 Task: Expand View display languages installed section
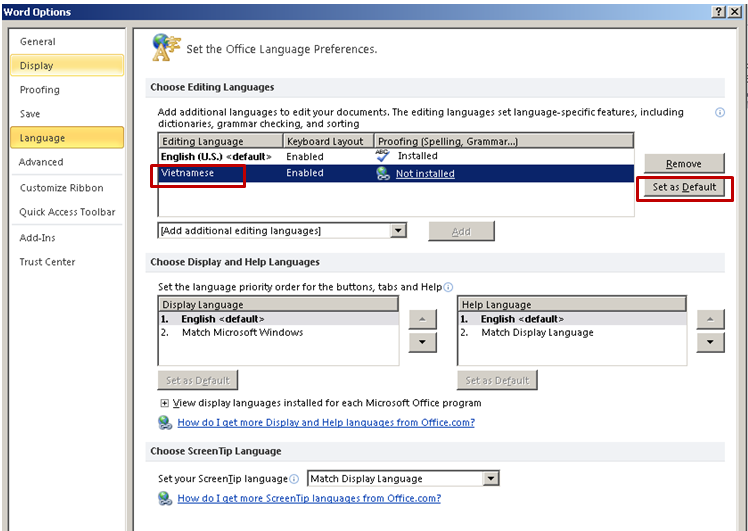pyautogui.click(x=165, y=403)
